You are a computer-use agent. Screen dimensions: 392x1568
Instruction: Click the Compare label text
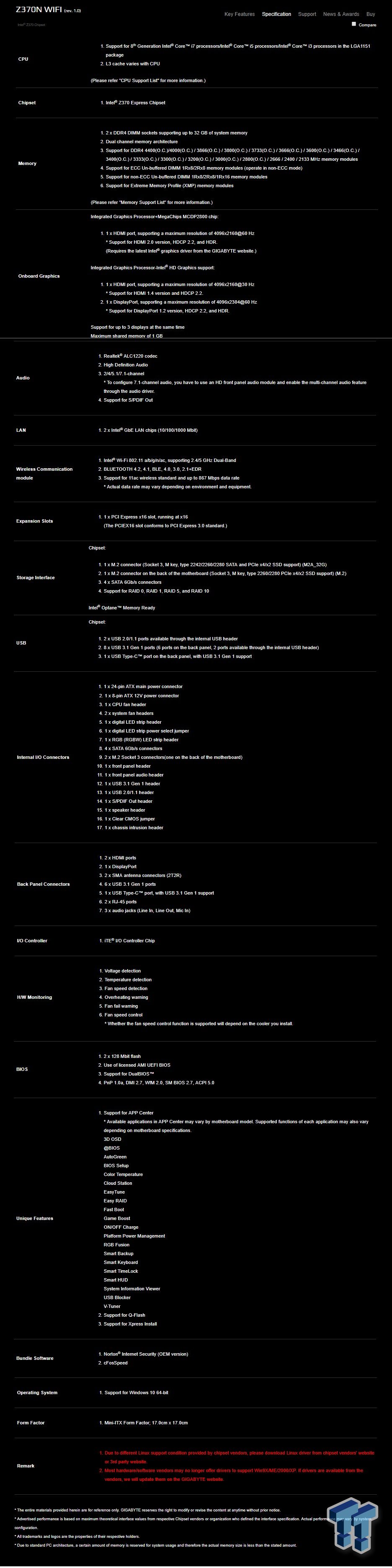click(368, 25)
